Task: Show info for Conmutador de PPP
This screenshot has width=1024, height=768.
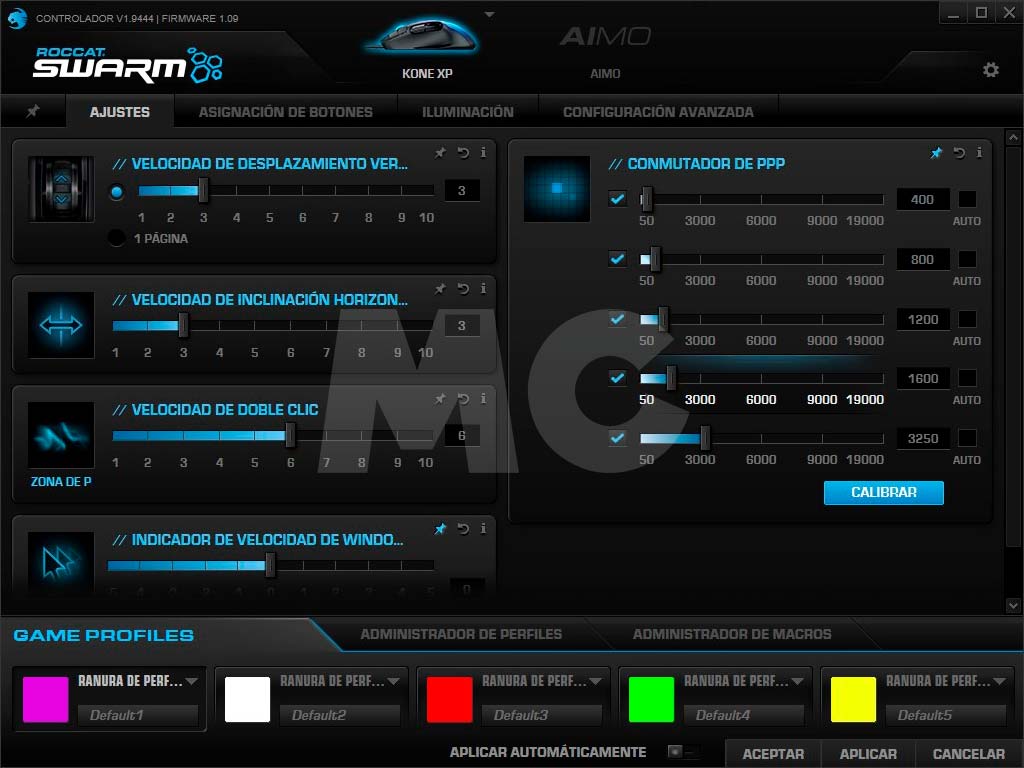Action: click(979, 153)
